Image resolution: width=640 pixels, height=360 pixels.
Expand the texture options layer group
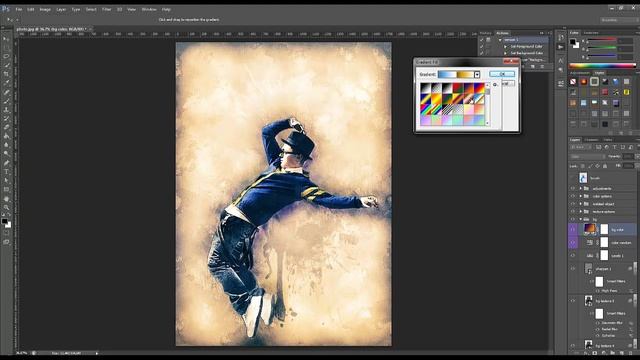[581, 212]
